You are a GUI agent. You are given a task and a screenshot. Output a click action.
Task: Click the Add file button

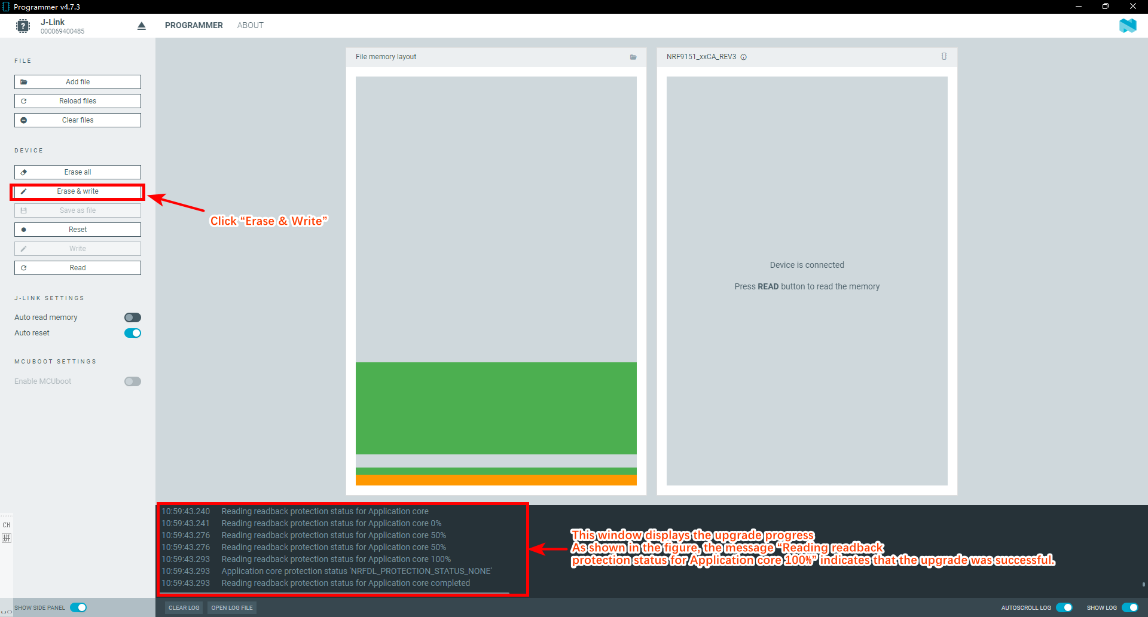tap(78, 82)
